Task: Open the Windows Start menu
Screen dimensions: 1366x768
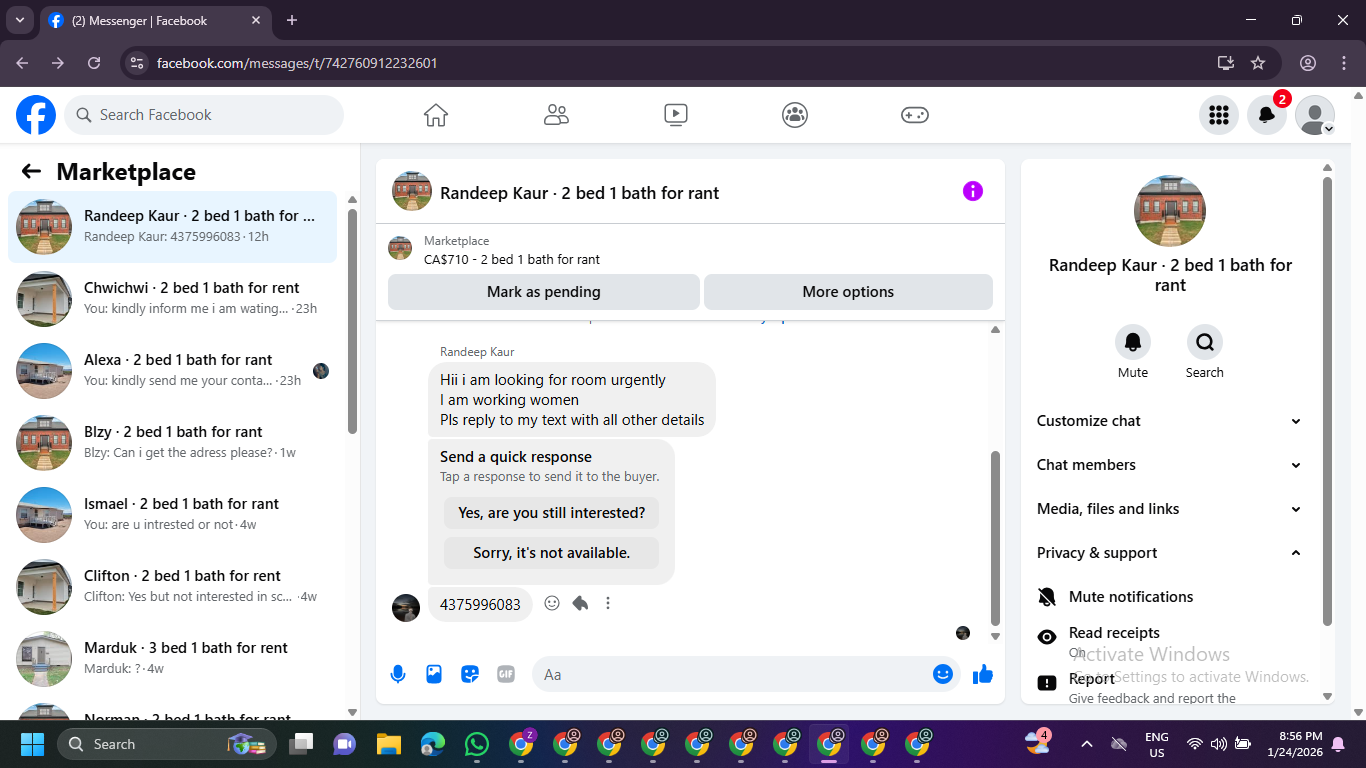Action: click(x=33, y=744)
